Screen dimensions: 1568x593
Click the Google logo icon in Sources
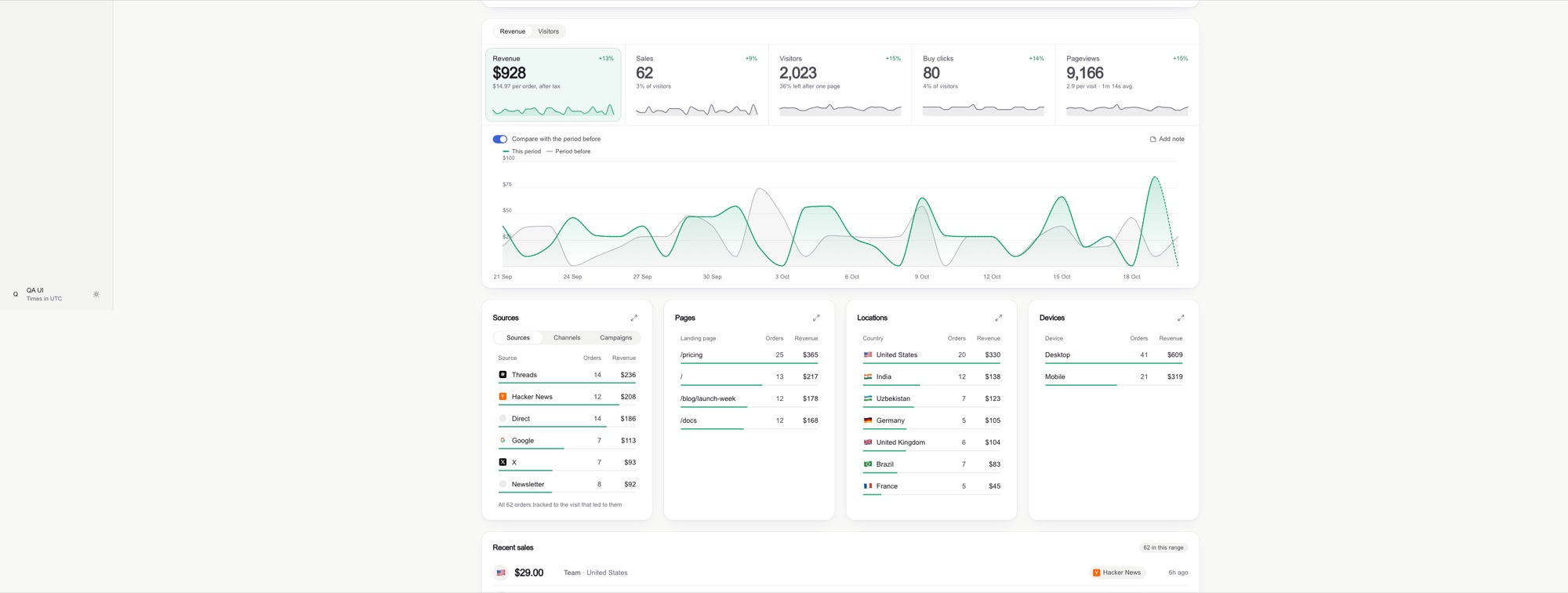(x=503, y=441)
